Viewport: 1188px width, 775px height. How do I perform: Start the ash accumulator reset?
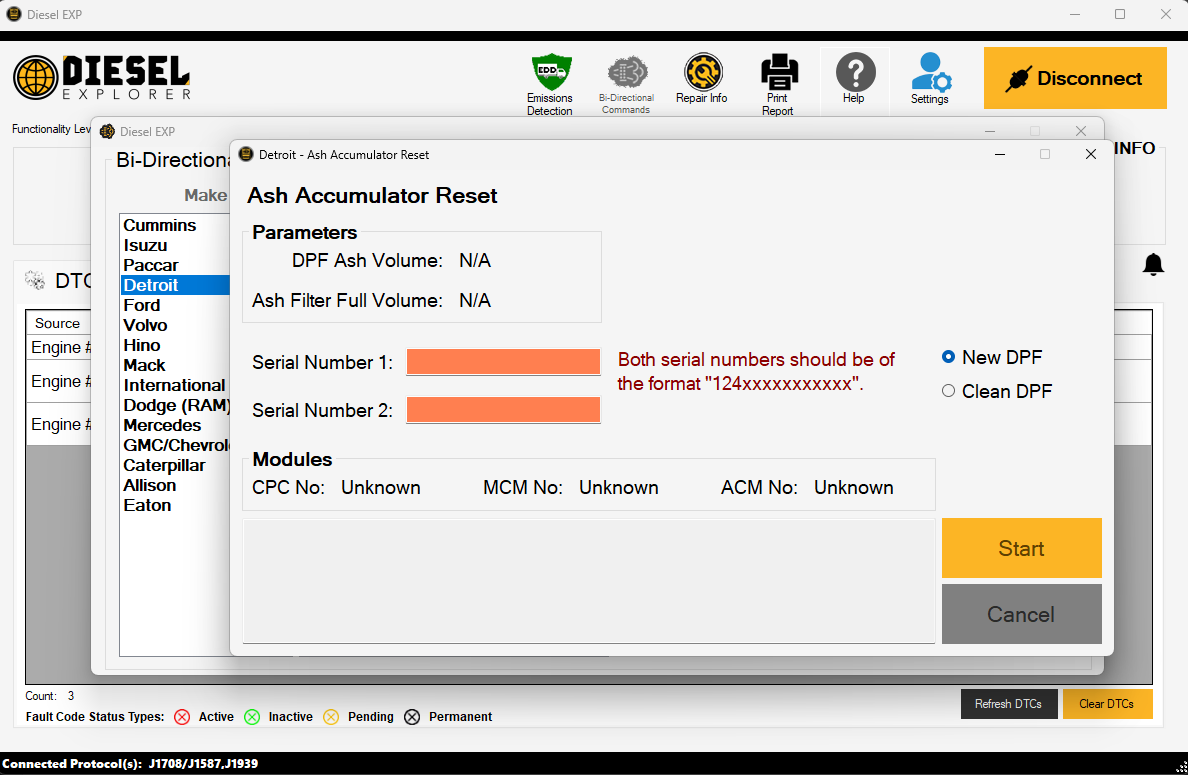[1021, 548]
